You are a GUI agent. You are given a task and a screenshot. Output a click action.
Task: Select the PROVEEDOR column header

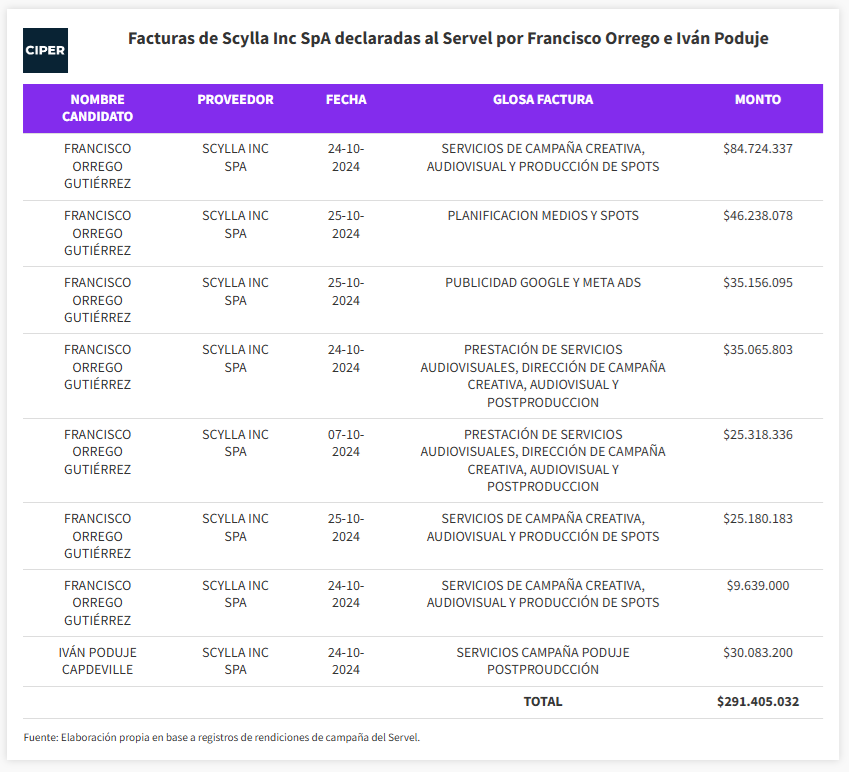click(235, 100)
